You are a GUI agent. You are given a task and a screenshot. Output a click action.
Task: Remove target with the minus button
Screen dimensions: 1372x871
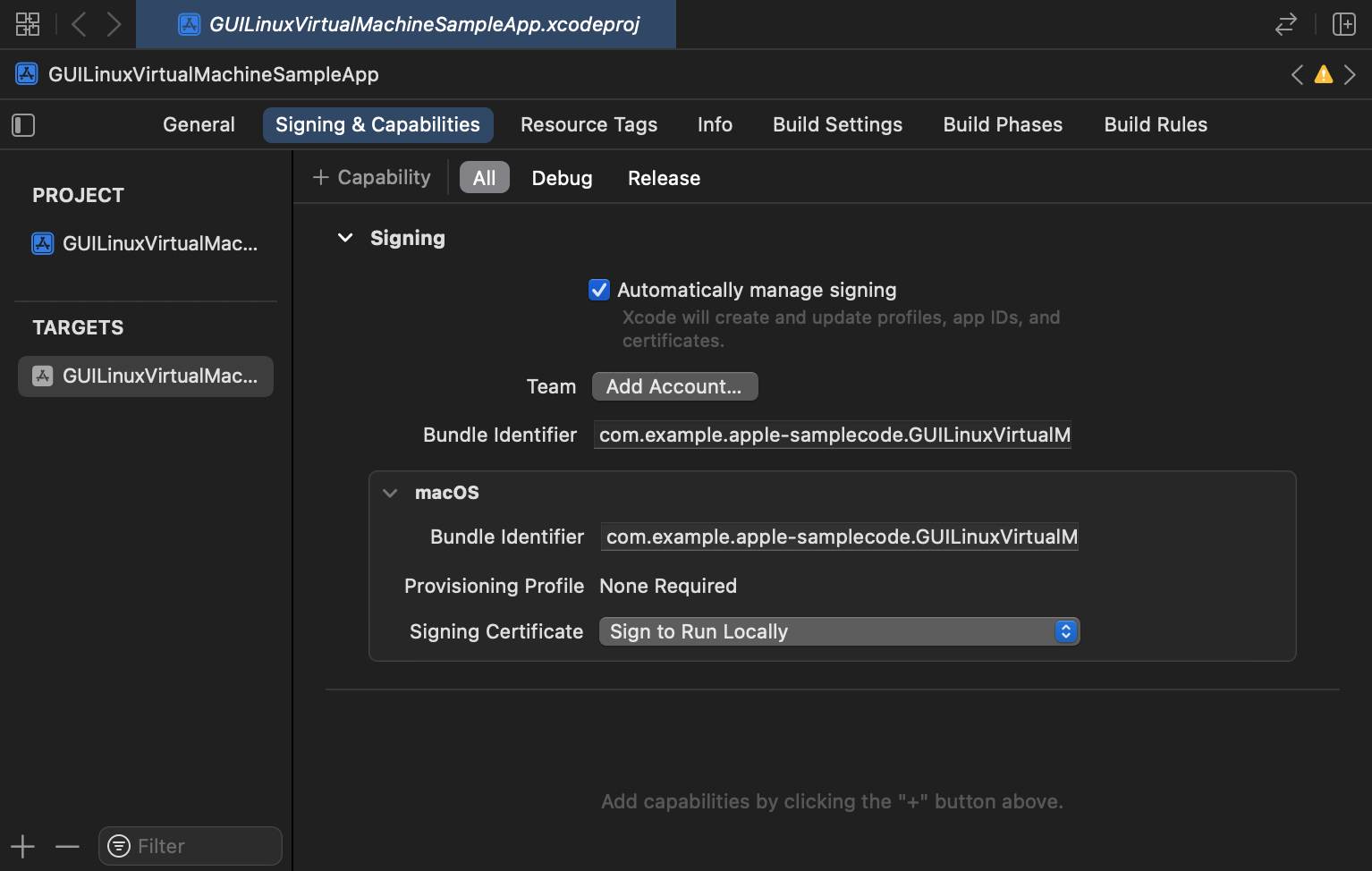[67, 846]
